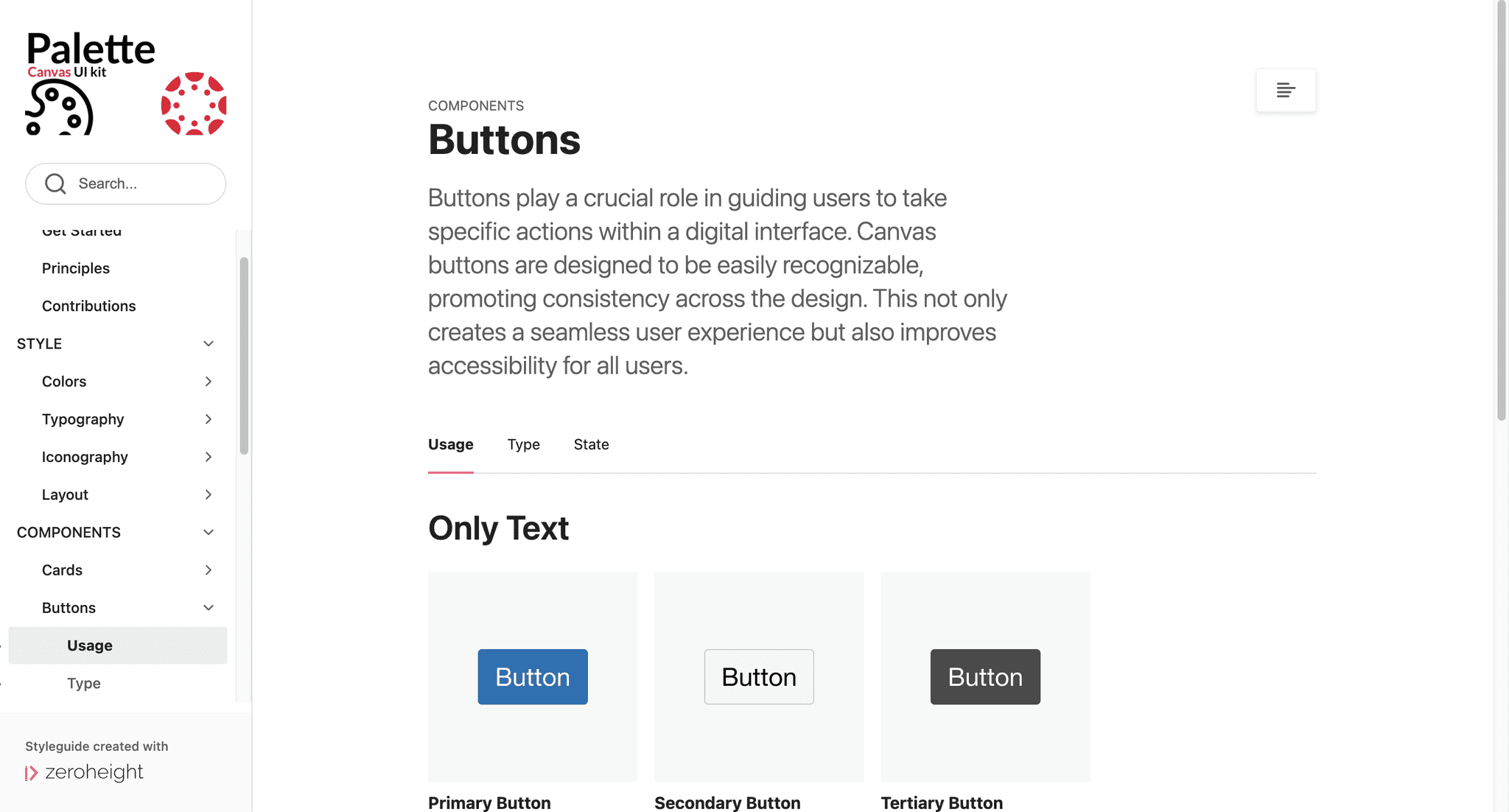Expand the Layout chevron

[x=209, y=494]
